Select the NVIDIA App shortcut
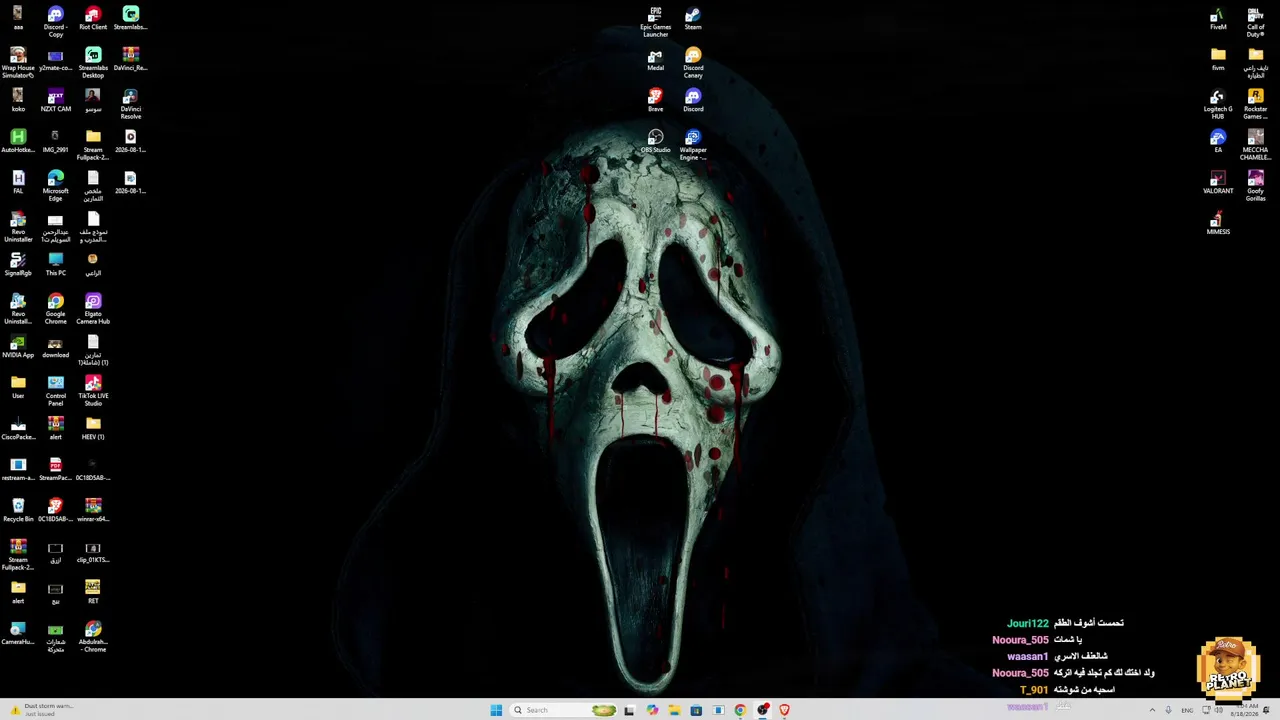 tap(18, 346)
